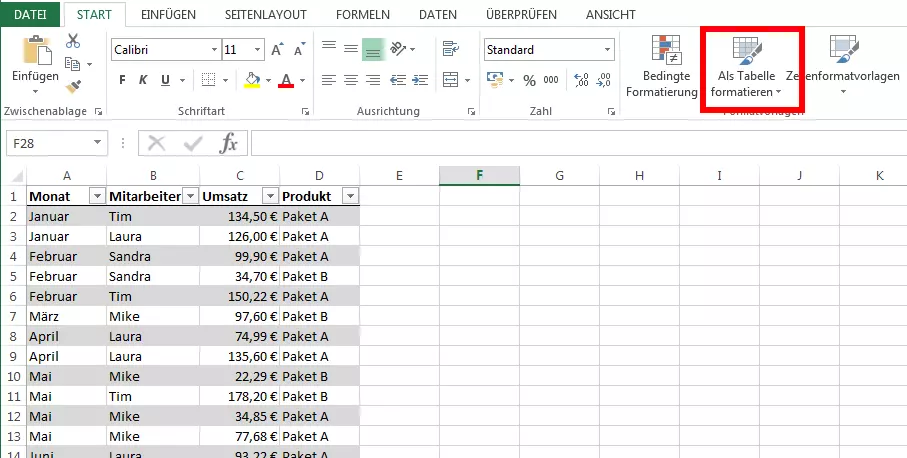Open the Zahl dialog launcher

[611, 112]
